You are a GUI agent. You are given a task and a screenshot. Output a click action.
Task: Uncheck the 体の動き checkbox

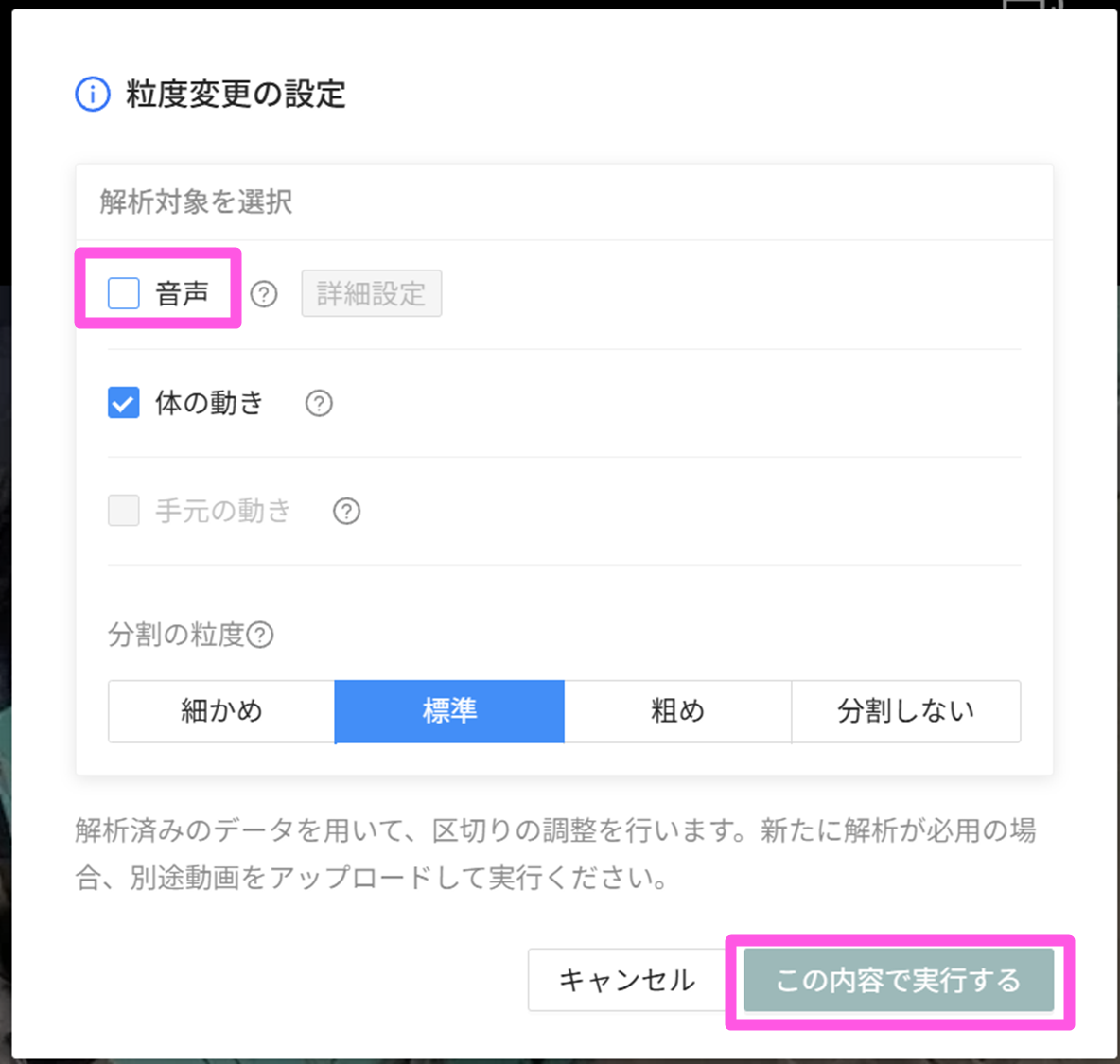coord(124,403)
